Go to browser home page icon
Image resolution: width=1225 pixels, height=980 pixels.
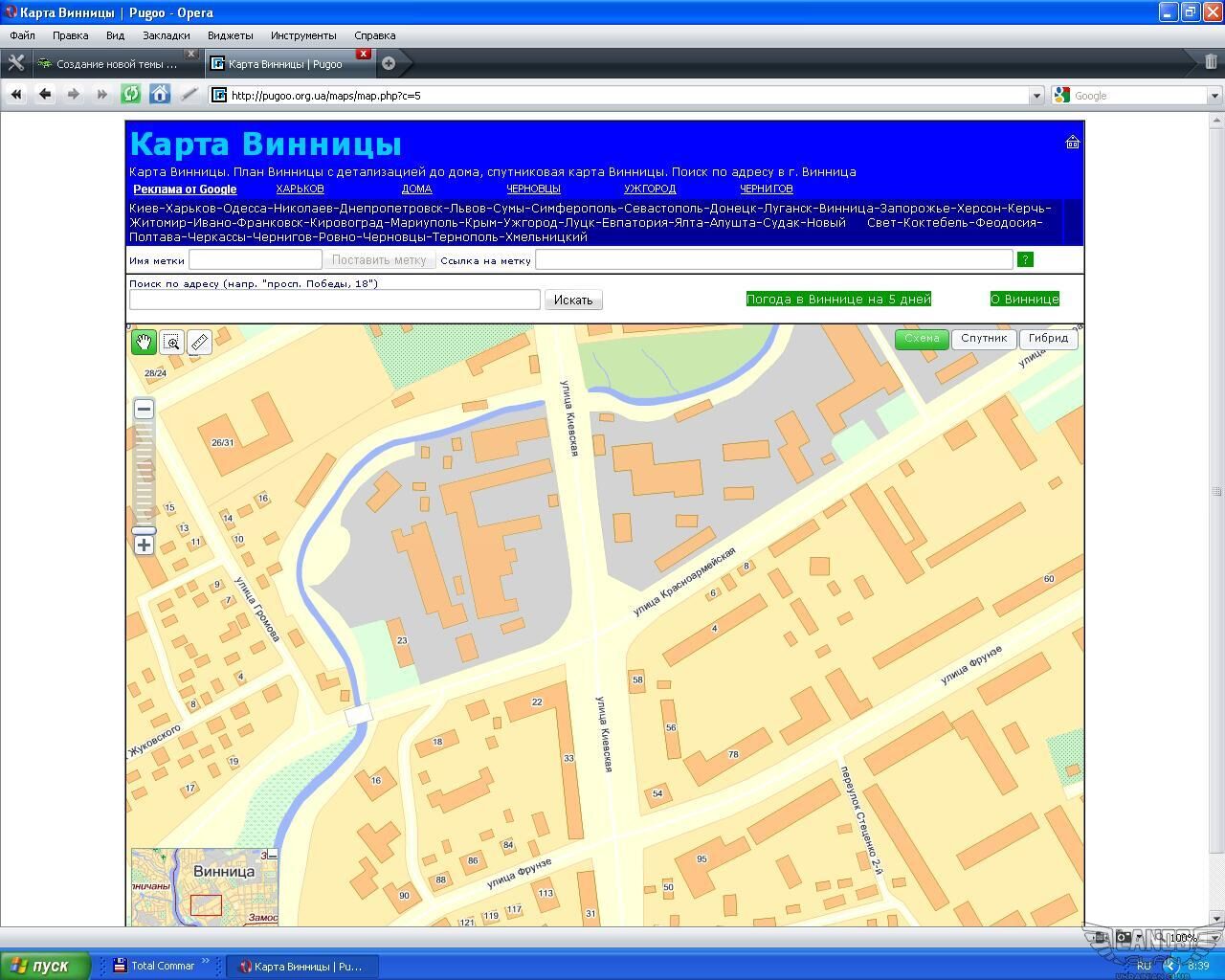[x=160, y=94]
